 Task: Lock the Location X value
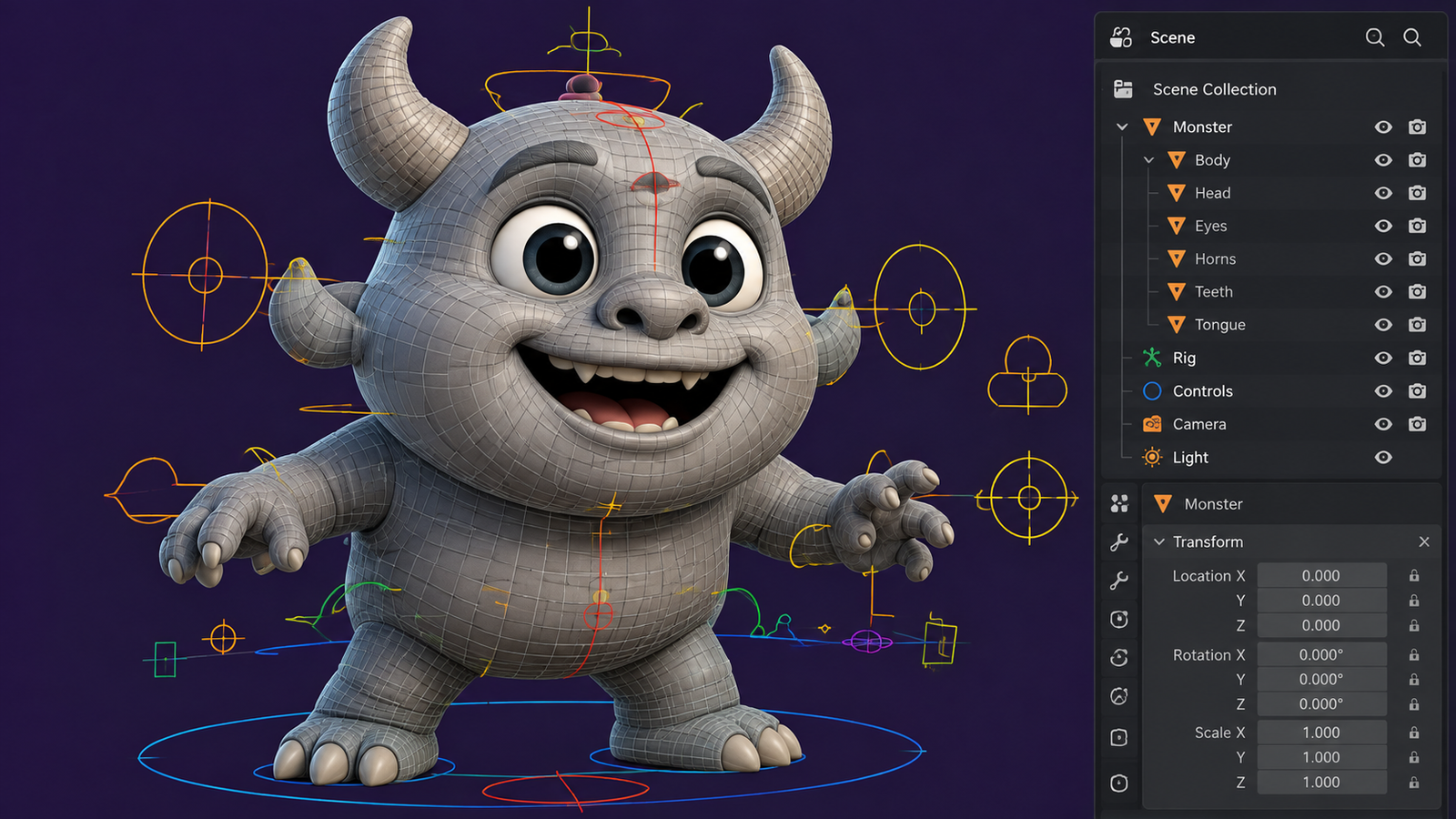(1414, 576)
